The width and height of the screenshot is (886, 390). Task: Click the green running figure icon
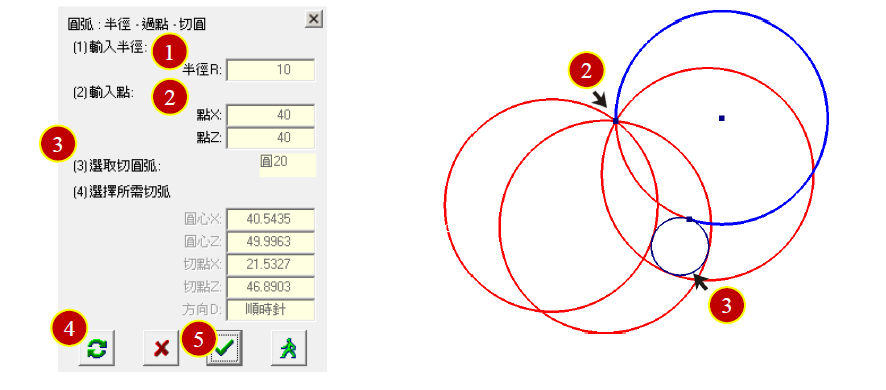pos(289,349)
